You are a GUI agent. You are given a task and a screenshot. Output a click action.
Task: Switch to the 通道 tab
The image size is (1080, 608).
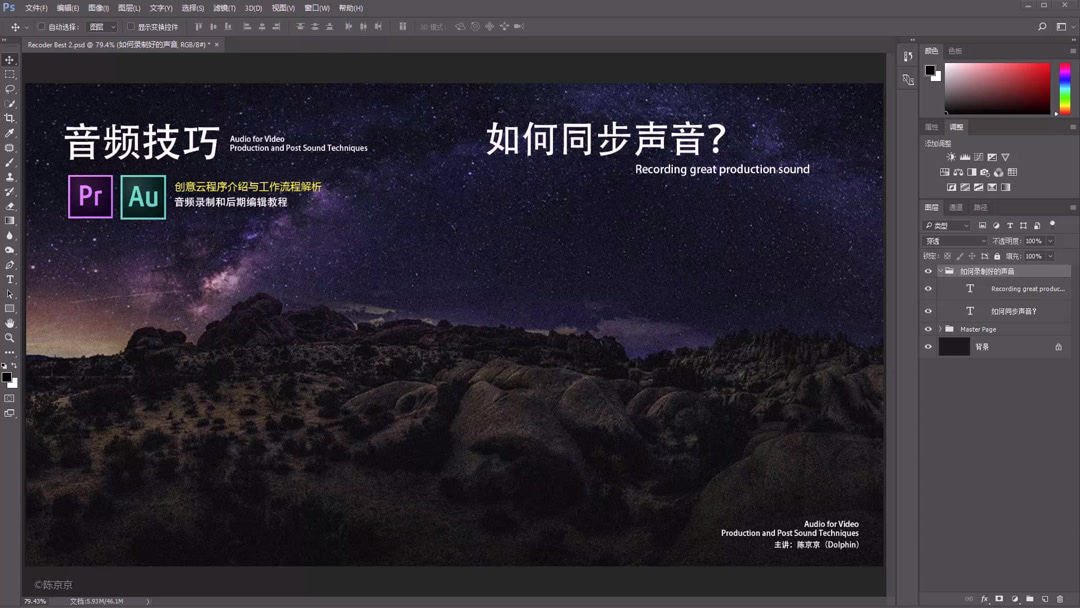click(x=955, y=208)
